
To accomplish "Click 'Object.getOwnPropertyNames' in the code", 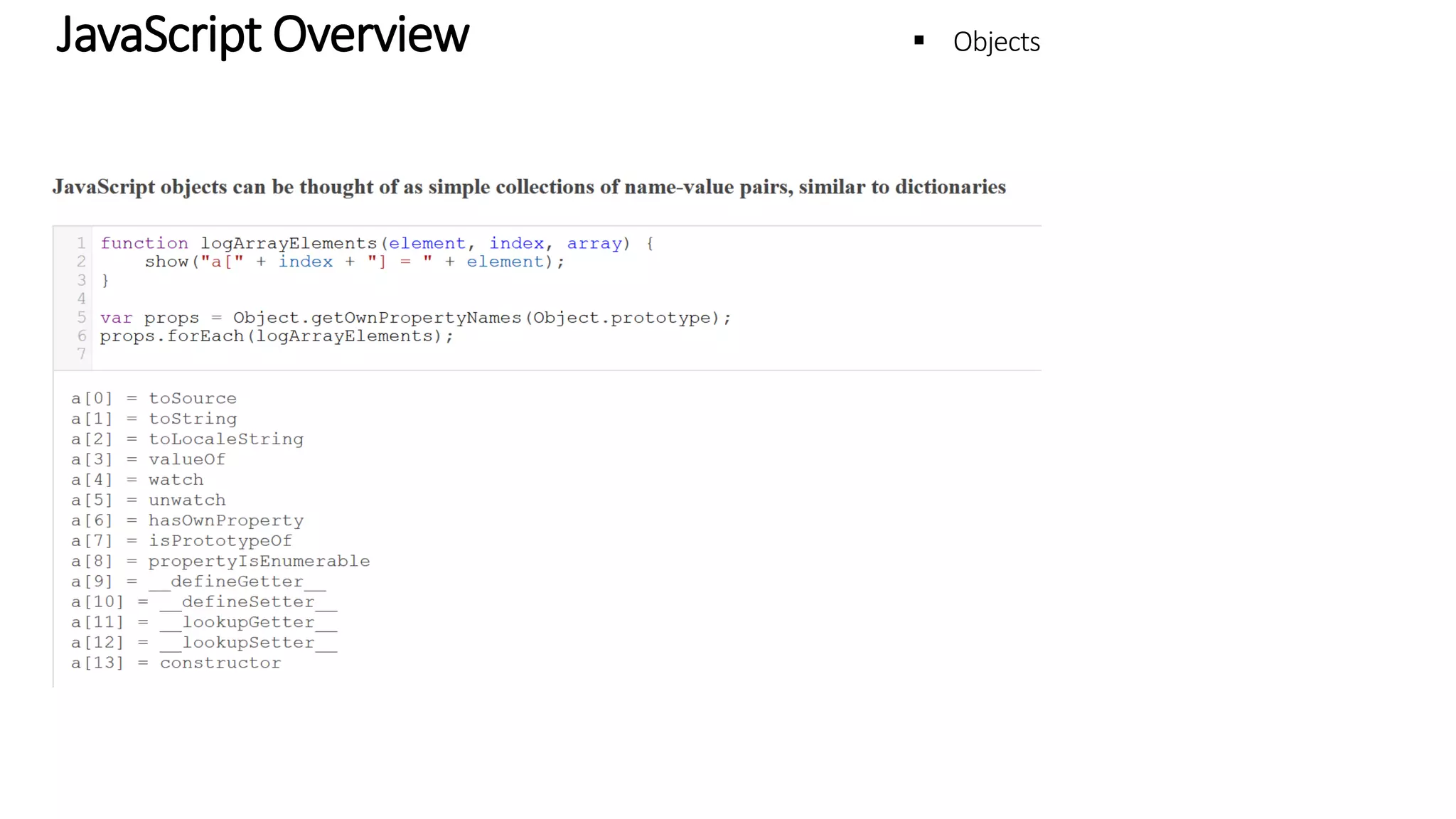I will click(x=377, y=318).
